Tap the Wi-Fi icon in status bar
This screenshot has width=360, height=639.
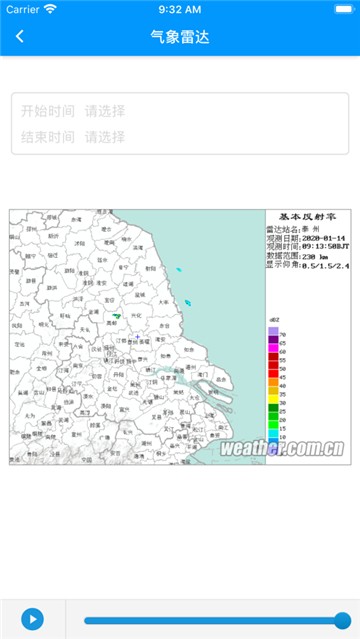[51, 9]
